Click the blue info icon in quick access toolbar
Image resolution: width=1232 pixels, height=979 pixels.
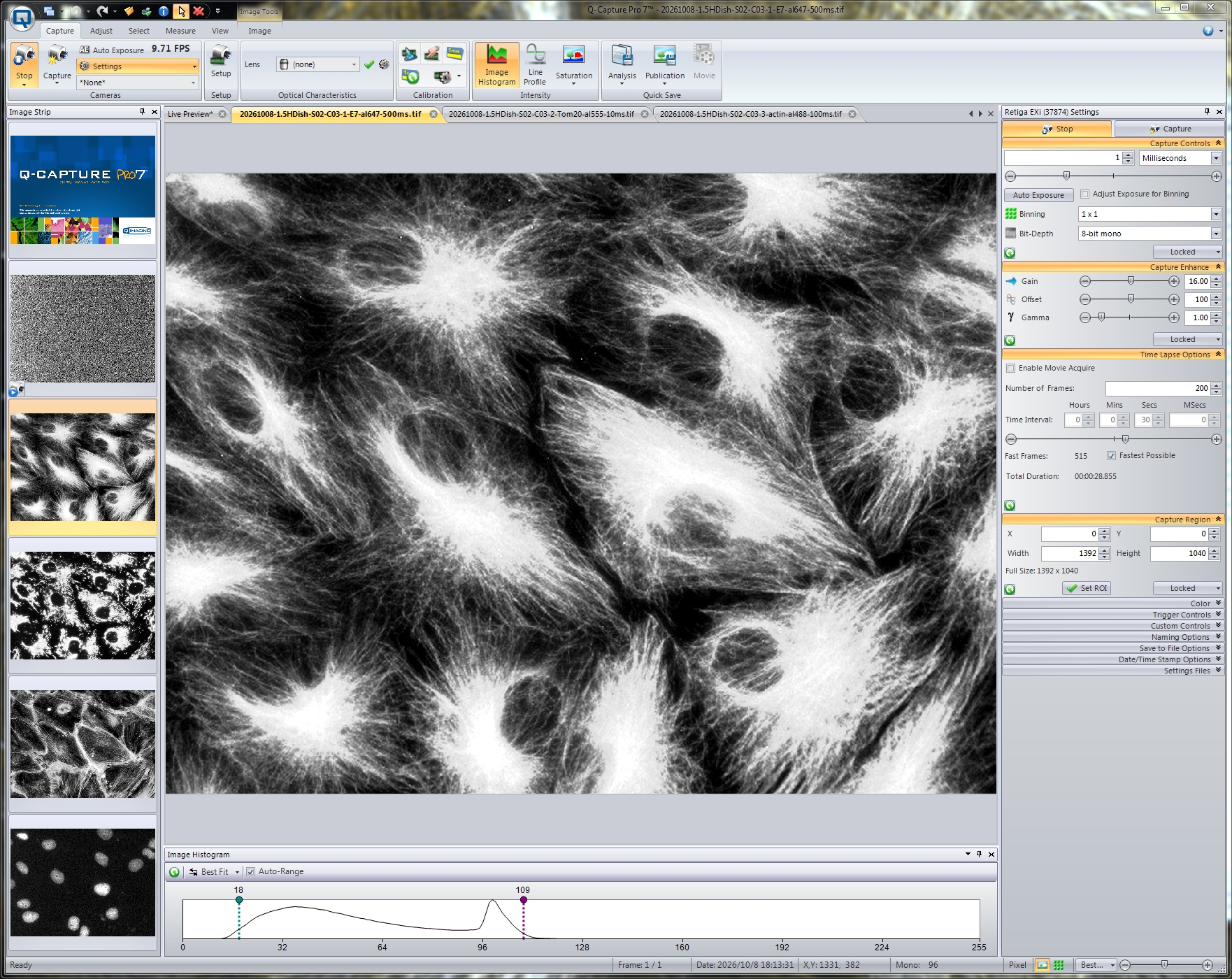pyautogui.click(x=163, y=10)
